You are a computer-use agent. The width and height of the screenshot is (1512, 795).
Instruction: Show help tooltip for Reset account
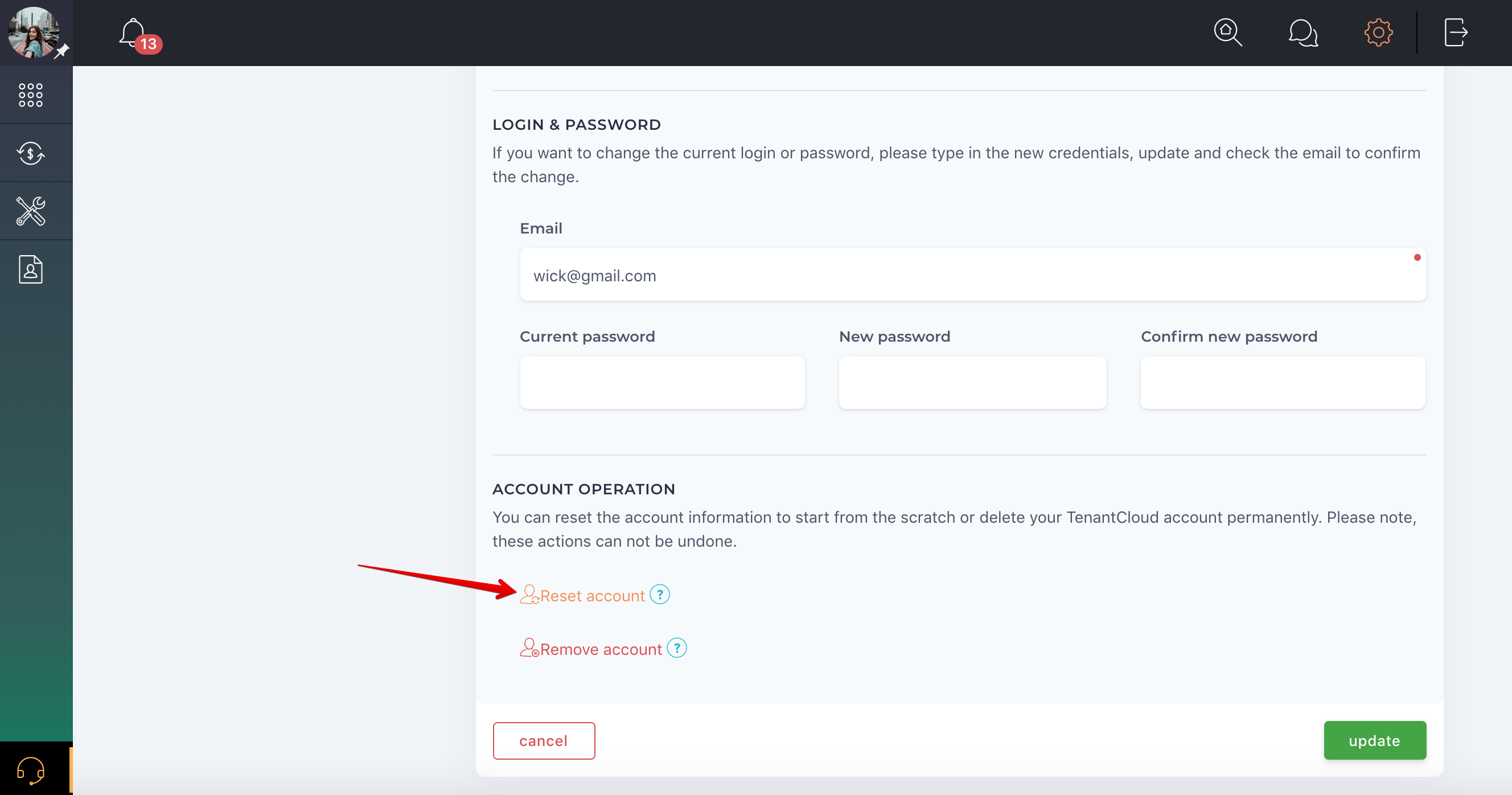tap(660, 595)
